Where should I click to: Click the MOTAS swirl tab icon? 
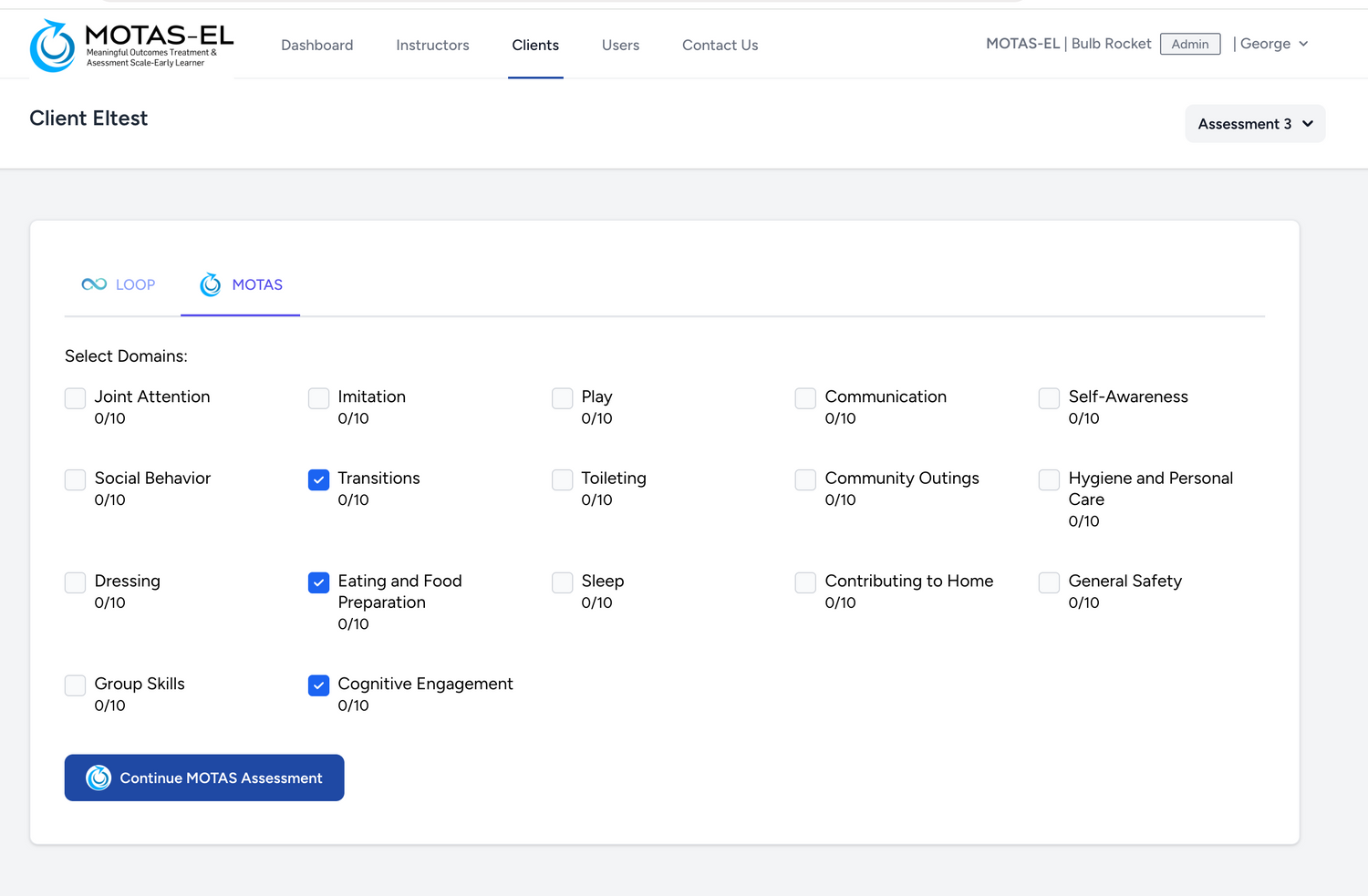211,284
